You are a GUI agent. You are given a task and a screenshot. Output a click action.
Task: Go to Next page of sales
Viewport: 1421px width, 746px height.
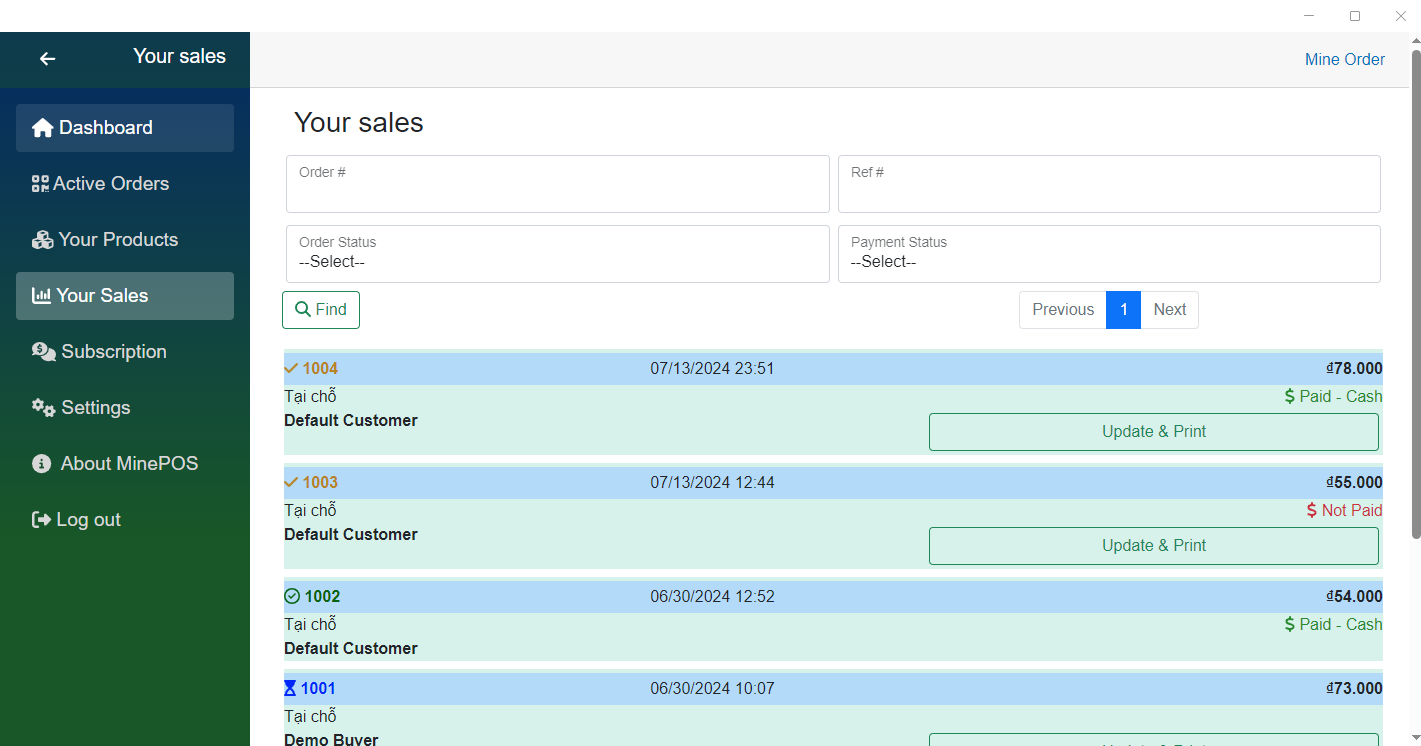pyautogui.click(x=1169, y=310)
